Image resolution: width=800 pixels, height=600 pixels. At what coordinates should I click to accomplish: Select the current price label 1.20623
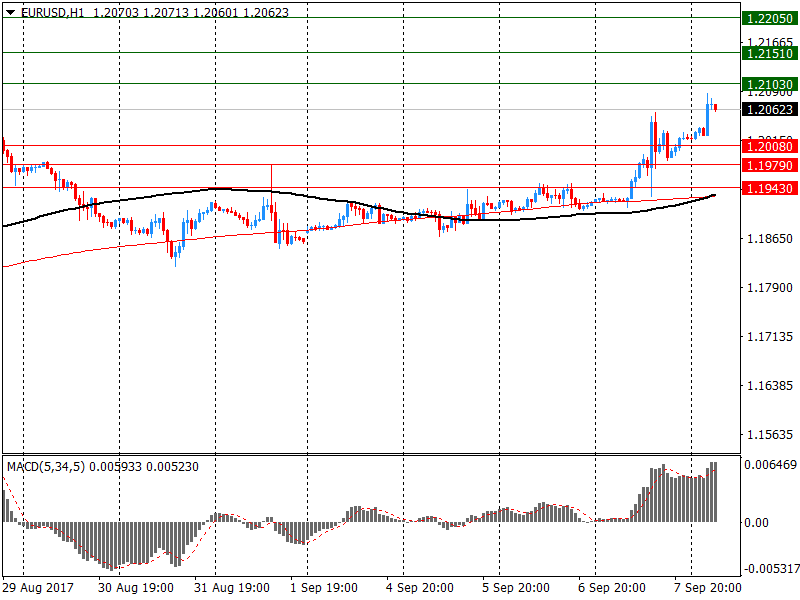[769, 109]
